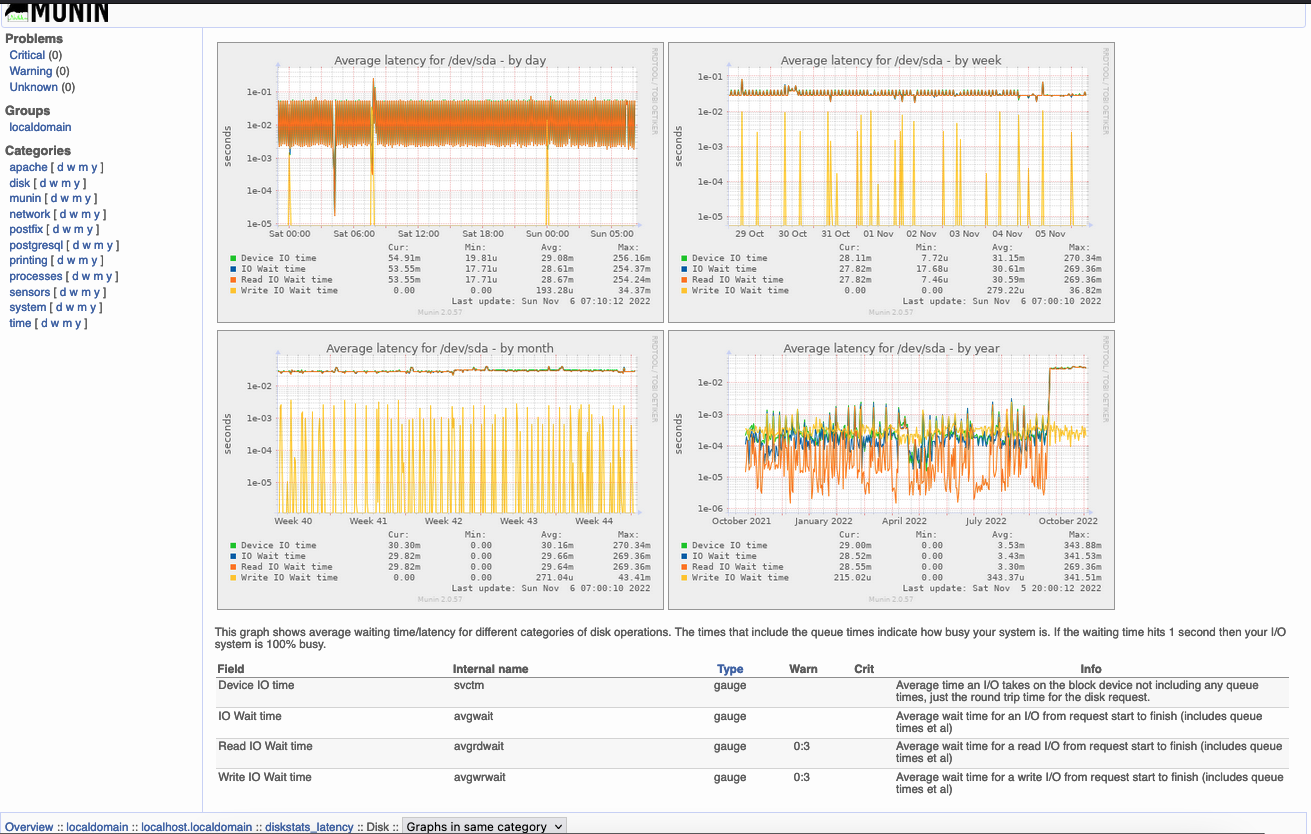Click the Info column header
This screenshot has width=1311, height=834.
(1091, 669)
